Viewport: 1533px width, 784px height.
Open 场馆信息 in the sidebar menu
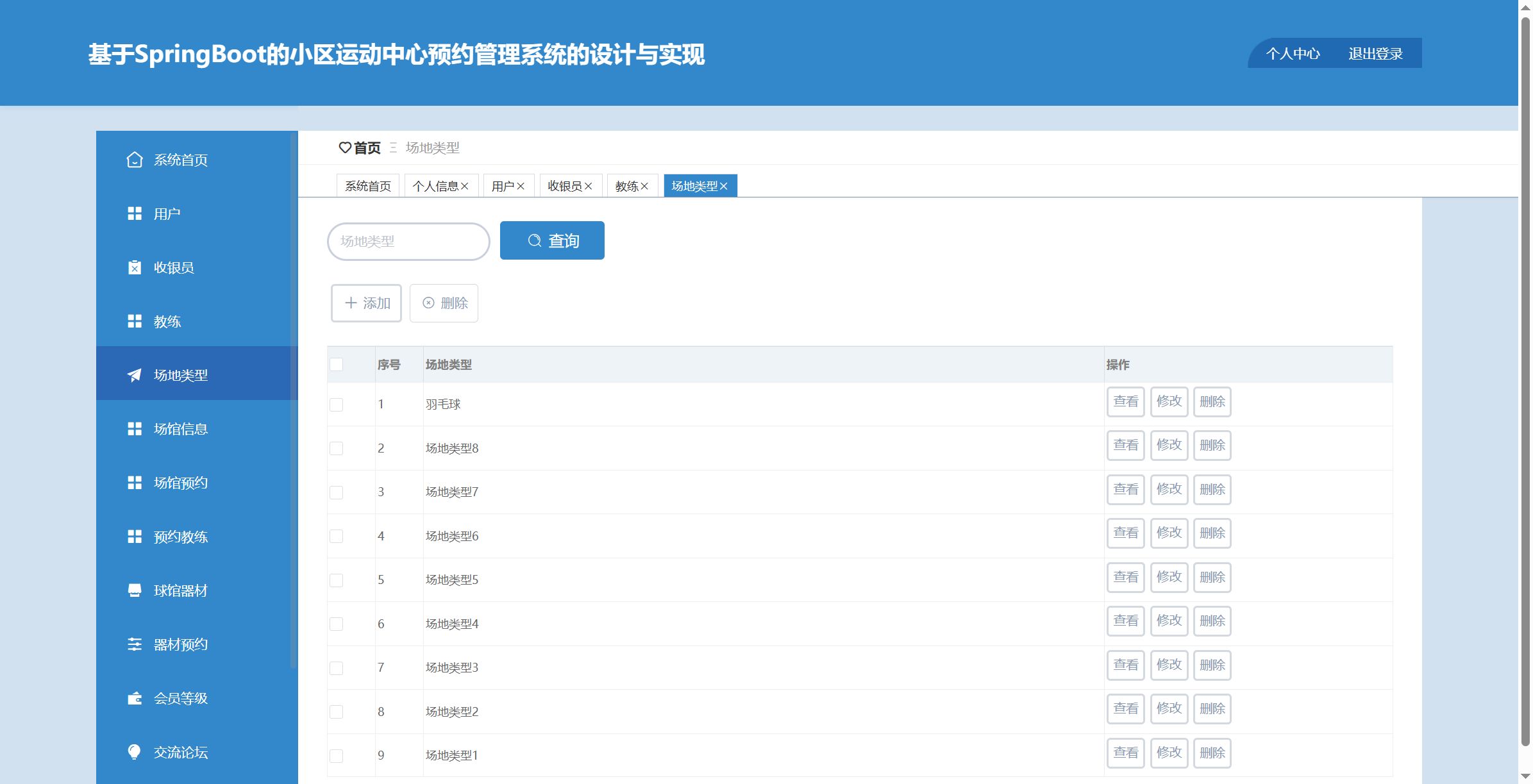197,429
